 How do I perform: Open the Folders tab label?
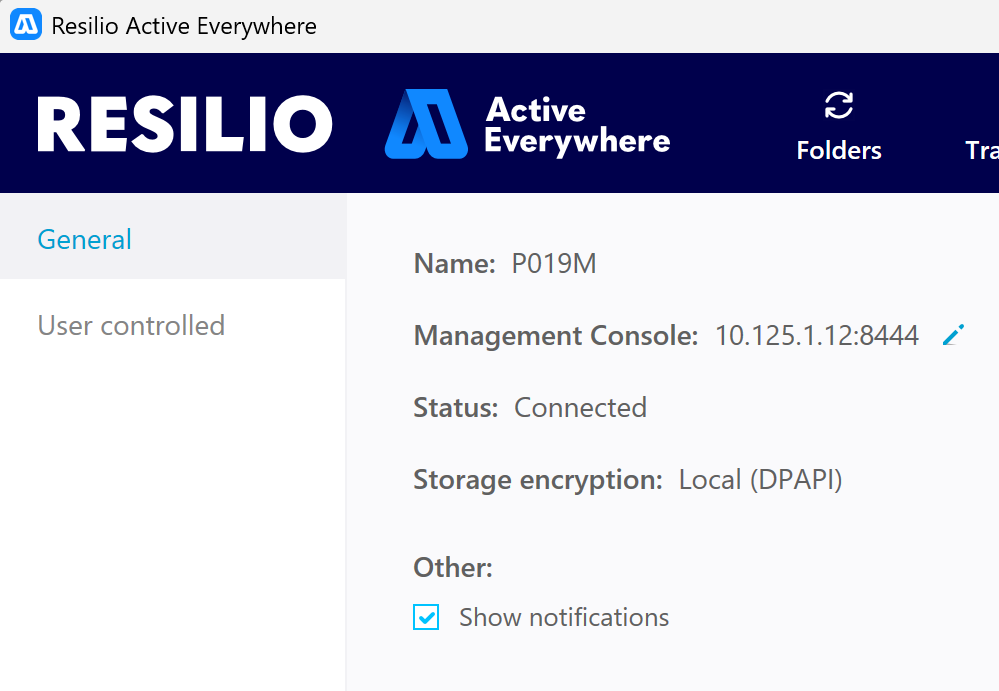click(x=838, y=151)
